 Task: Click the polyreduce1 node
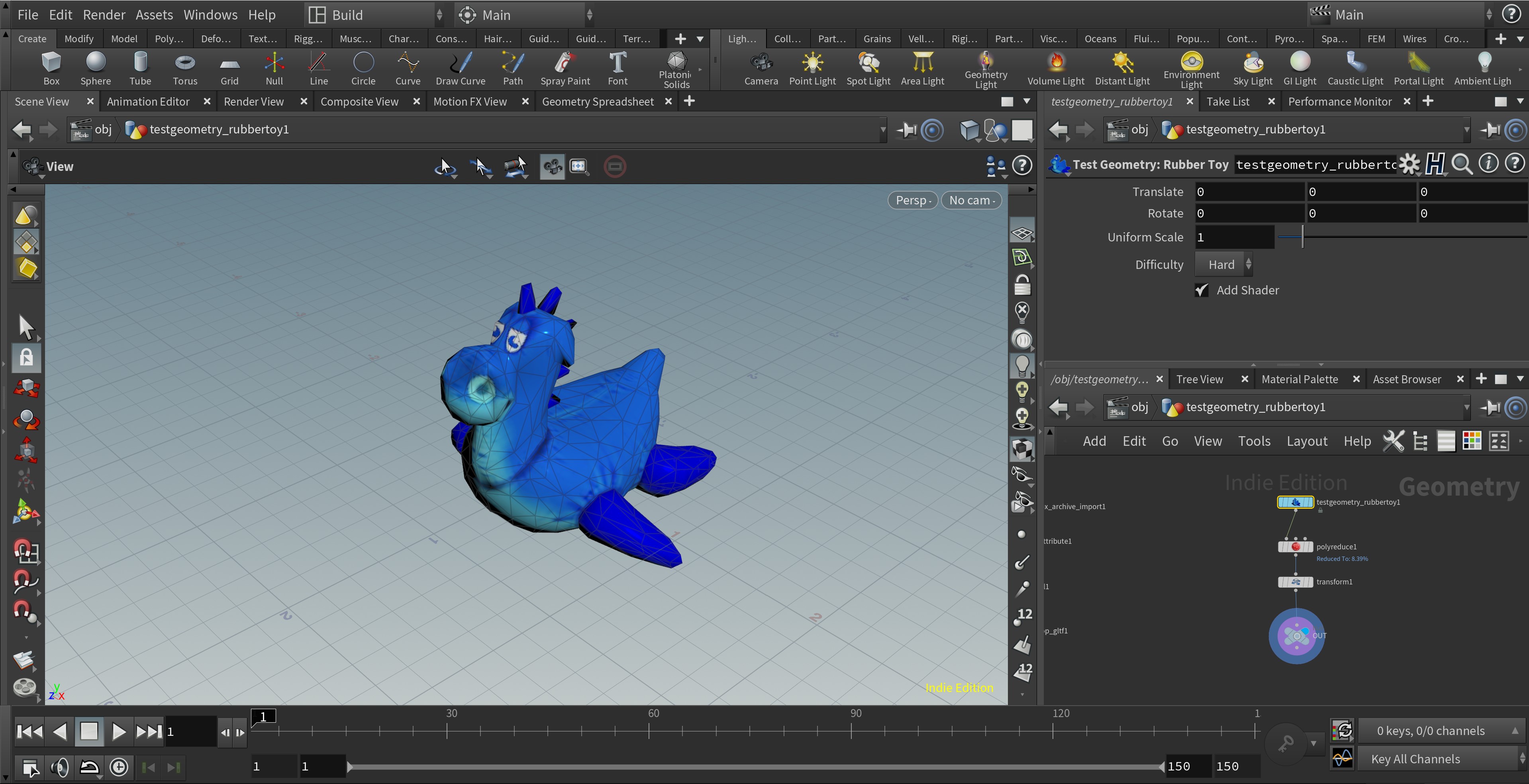[1295, 547]
